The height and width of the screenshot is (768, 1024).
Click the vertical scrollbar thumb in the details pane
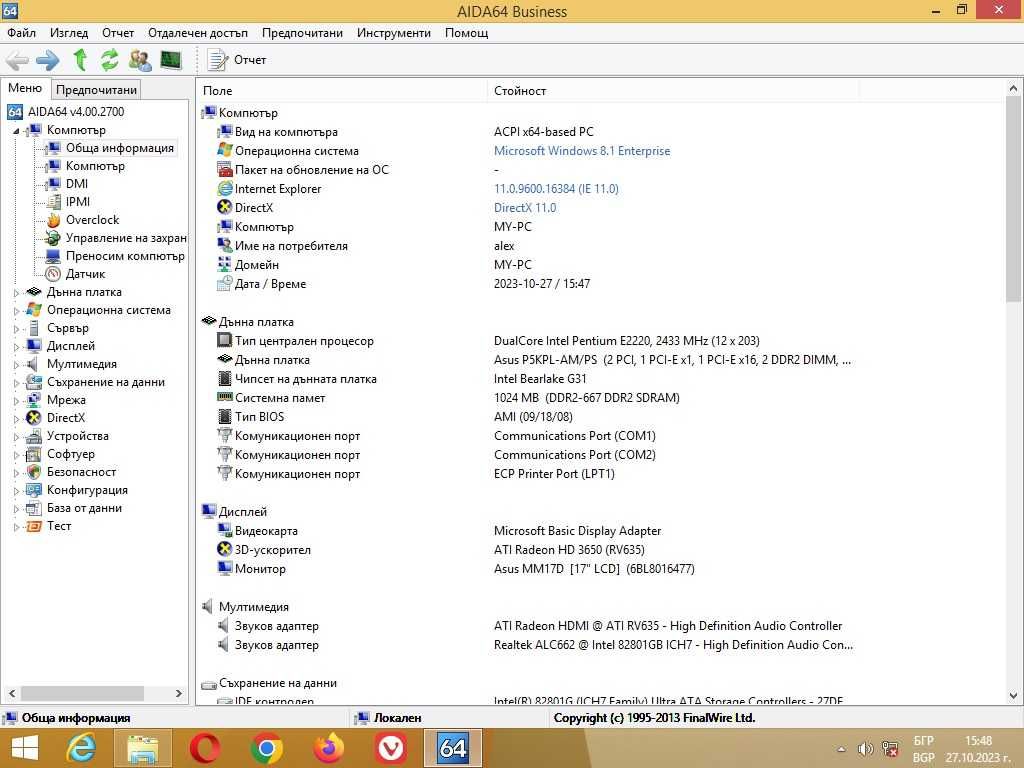tap(1013, 197)
